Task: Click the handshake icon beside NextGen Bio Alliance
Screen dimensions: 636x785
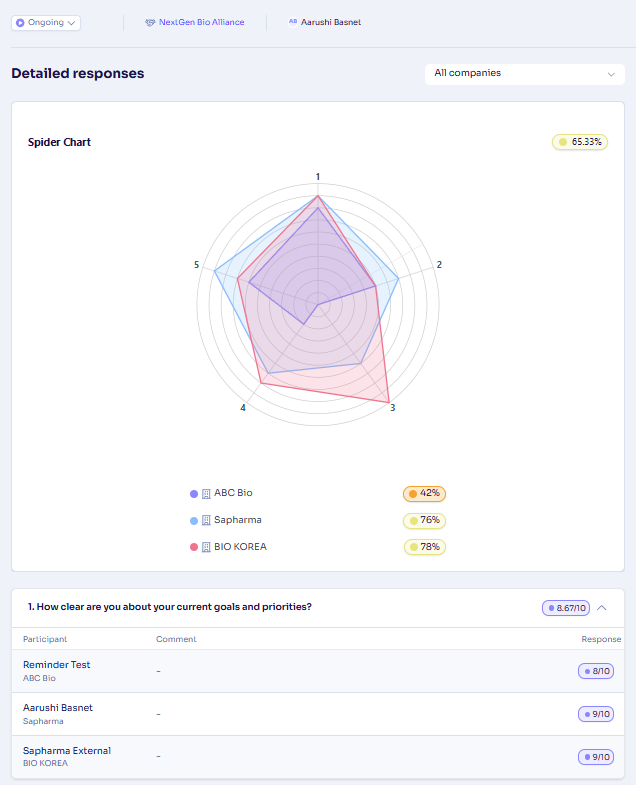Action: point(150,23)
